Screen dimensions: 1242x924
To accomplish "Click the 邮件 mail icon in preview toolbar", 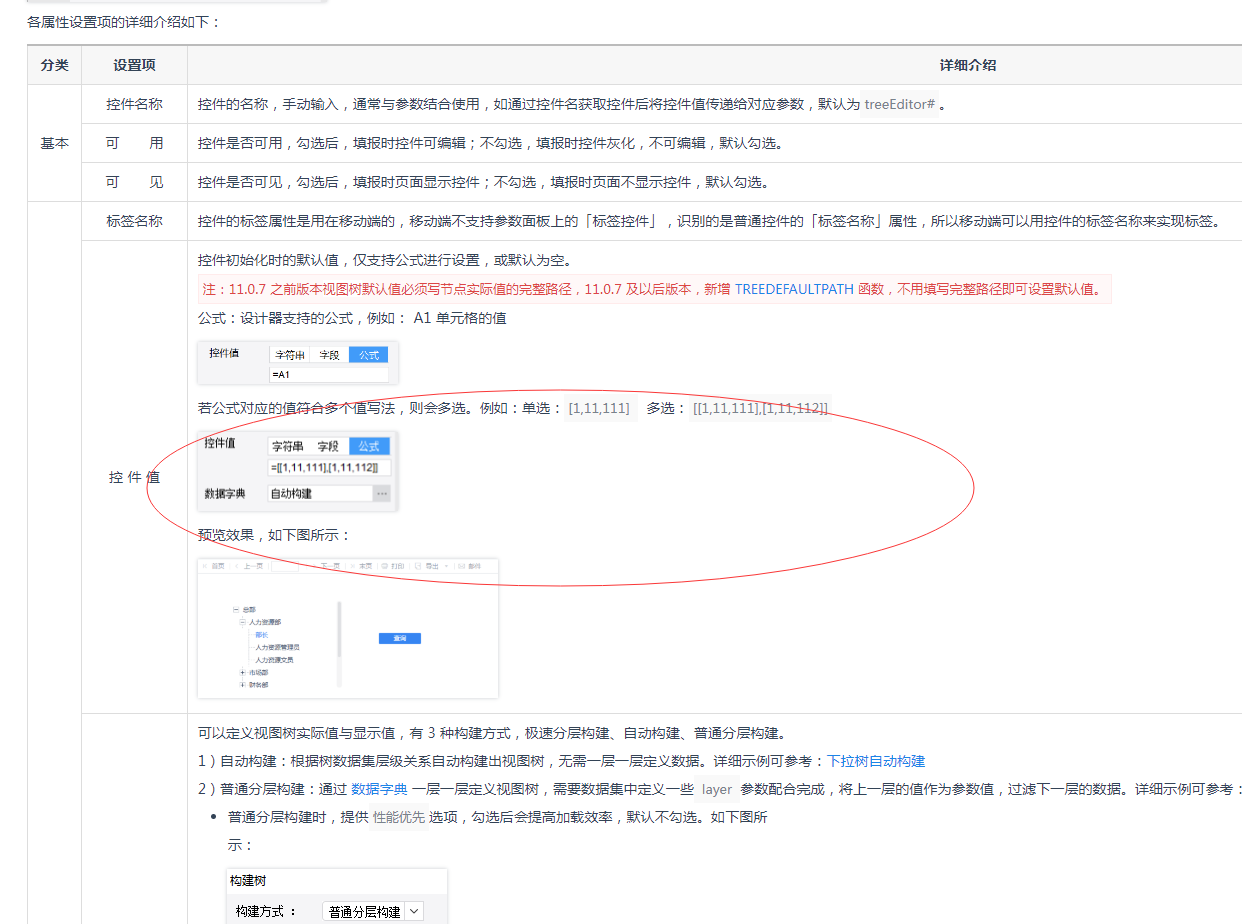I will [x=468, y=566].
